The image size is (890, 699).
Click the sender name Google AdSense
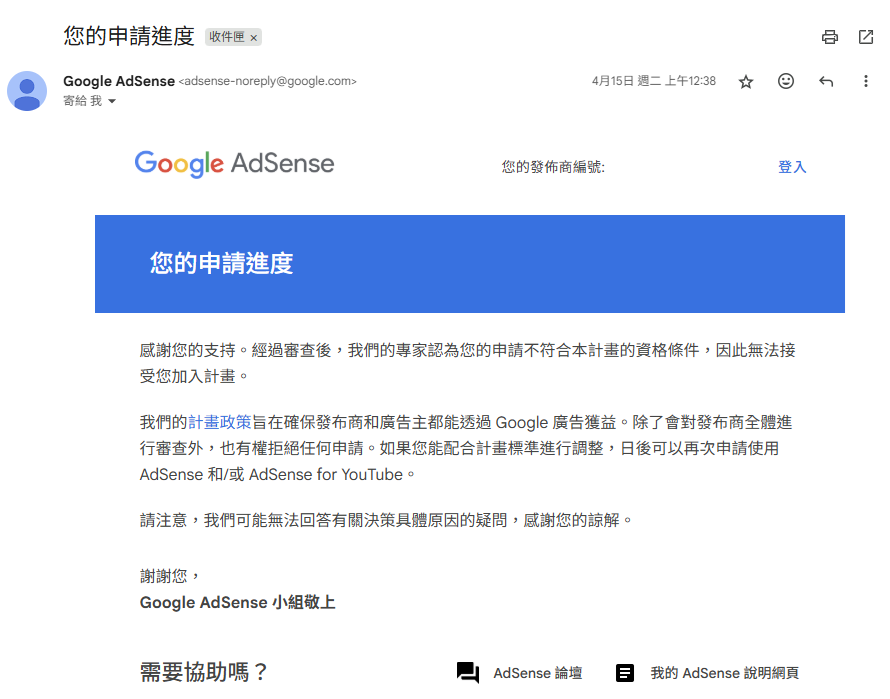pos(119,81)
